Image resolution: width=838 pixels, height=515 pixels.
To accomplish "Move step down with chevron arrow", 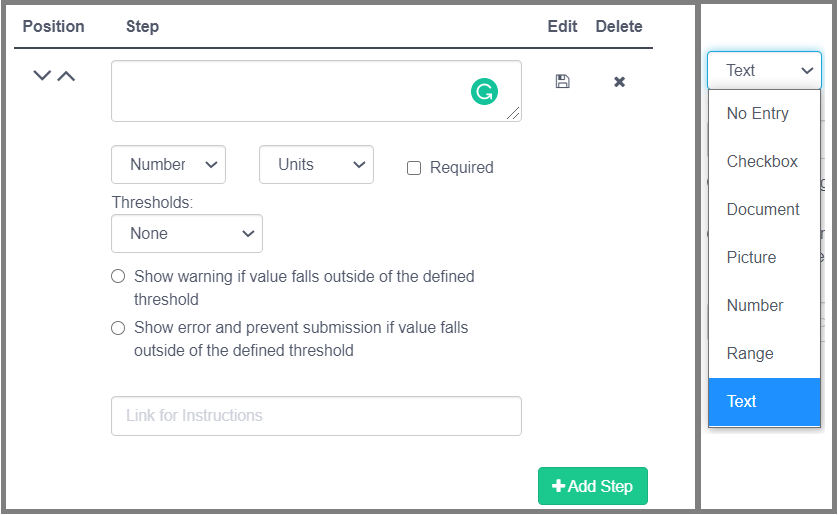I will [42, 76].
